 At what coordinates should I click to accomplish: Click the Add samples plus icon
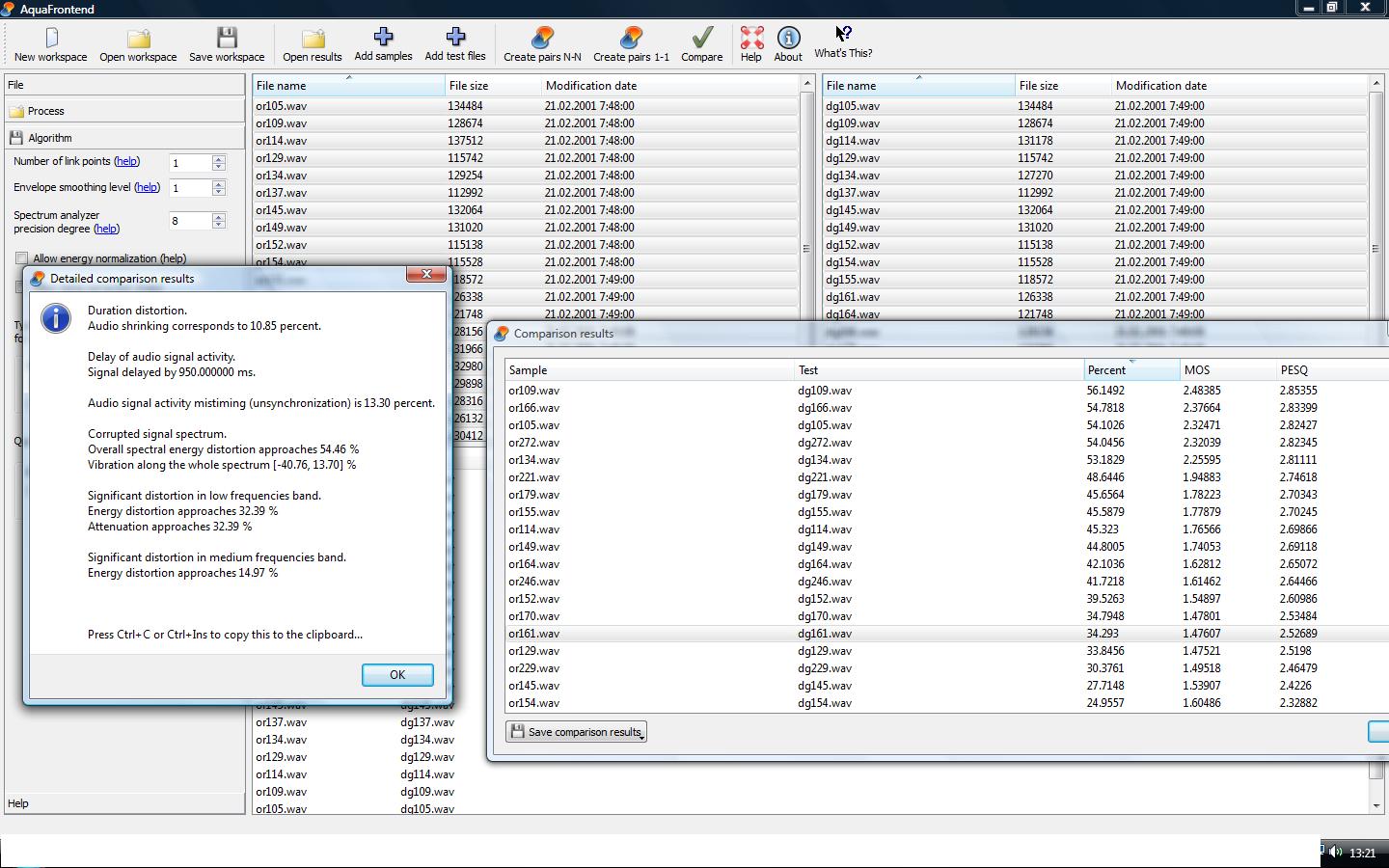(383, 37)
